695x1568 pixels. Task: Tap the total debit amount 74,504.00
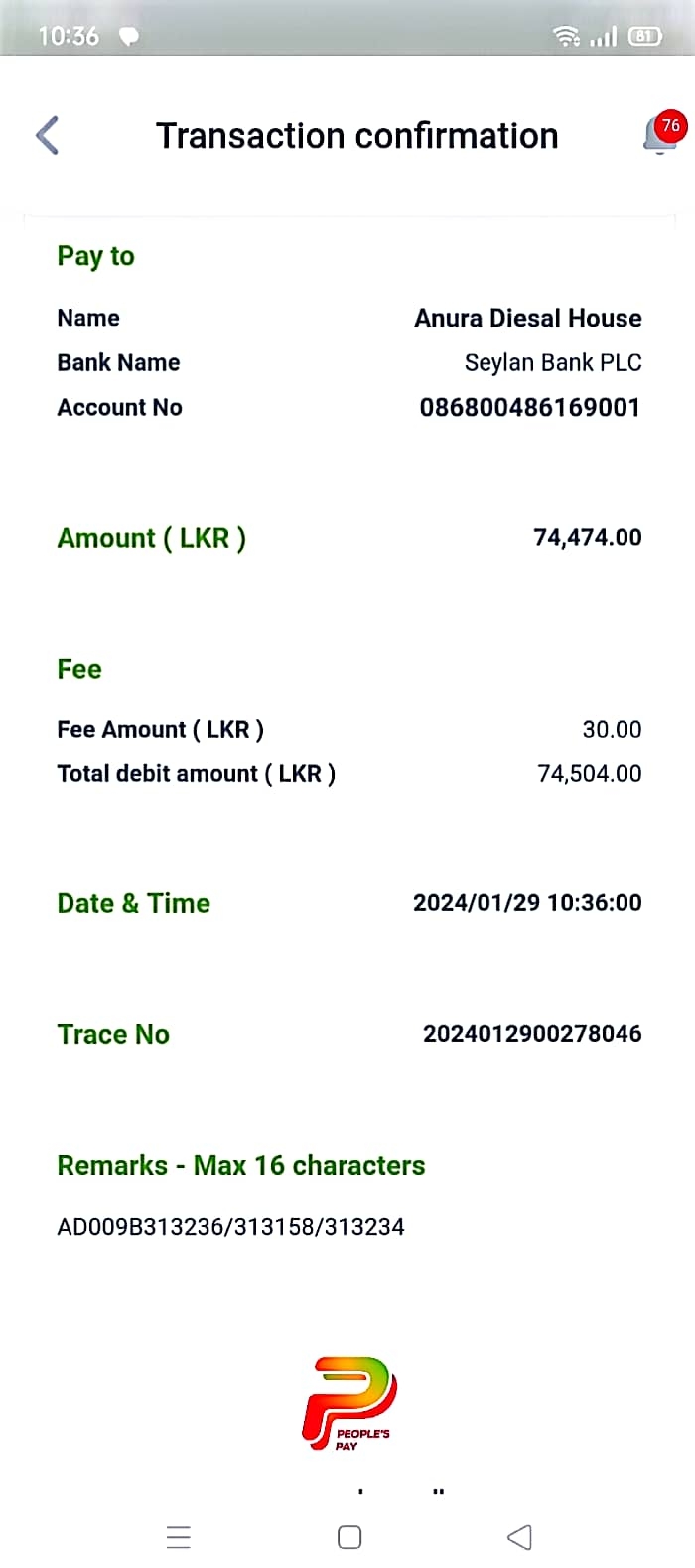click(x=589, y=774)
